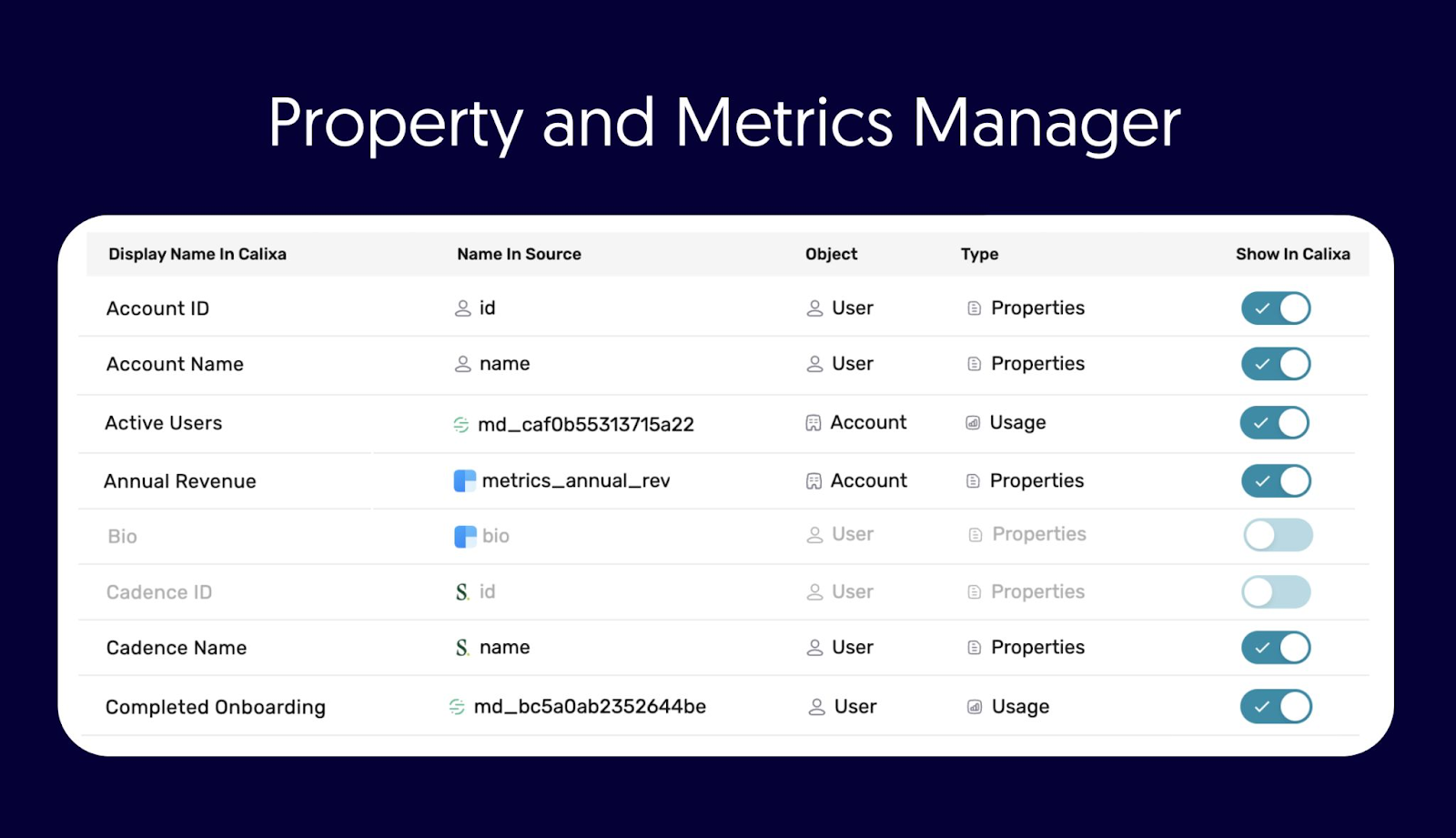Click source name 'md_bc5a0ab2352644be'

tap(590, 707)
